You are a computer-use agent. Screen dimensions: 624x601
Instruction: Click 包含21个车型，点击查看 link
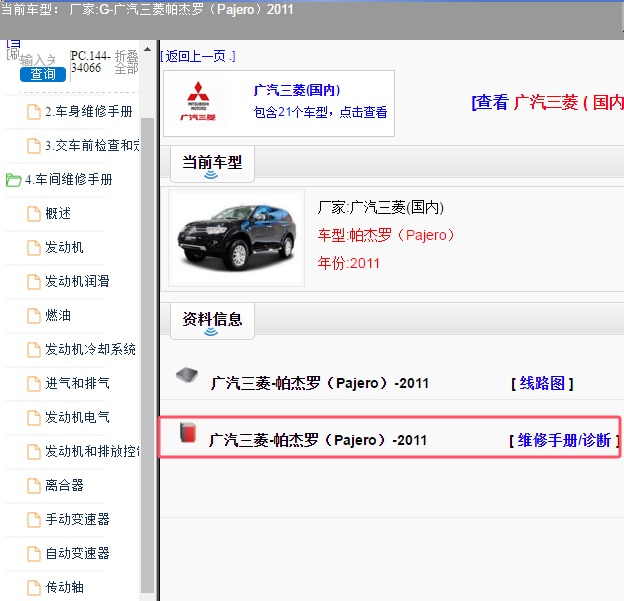point(320,112)
